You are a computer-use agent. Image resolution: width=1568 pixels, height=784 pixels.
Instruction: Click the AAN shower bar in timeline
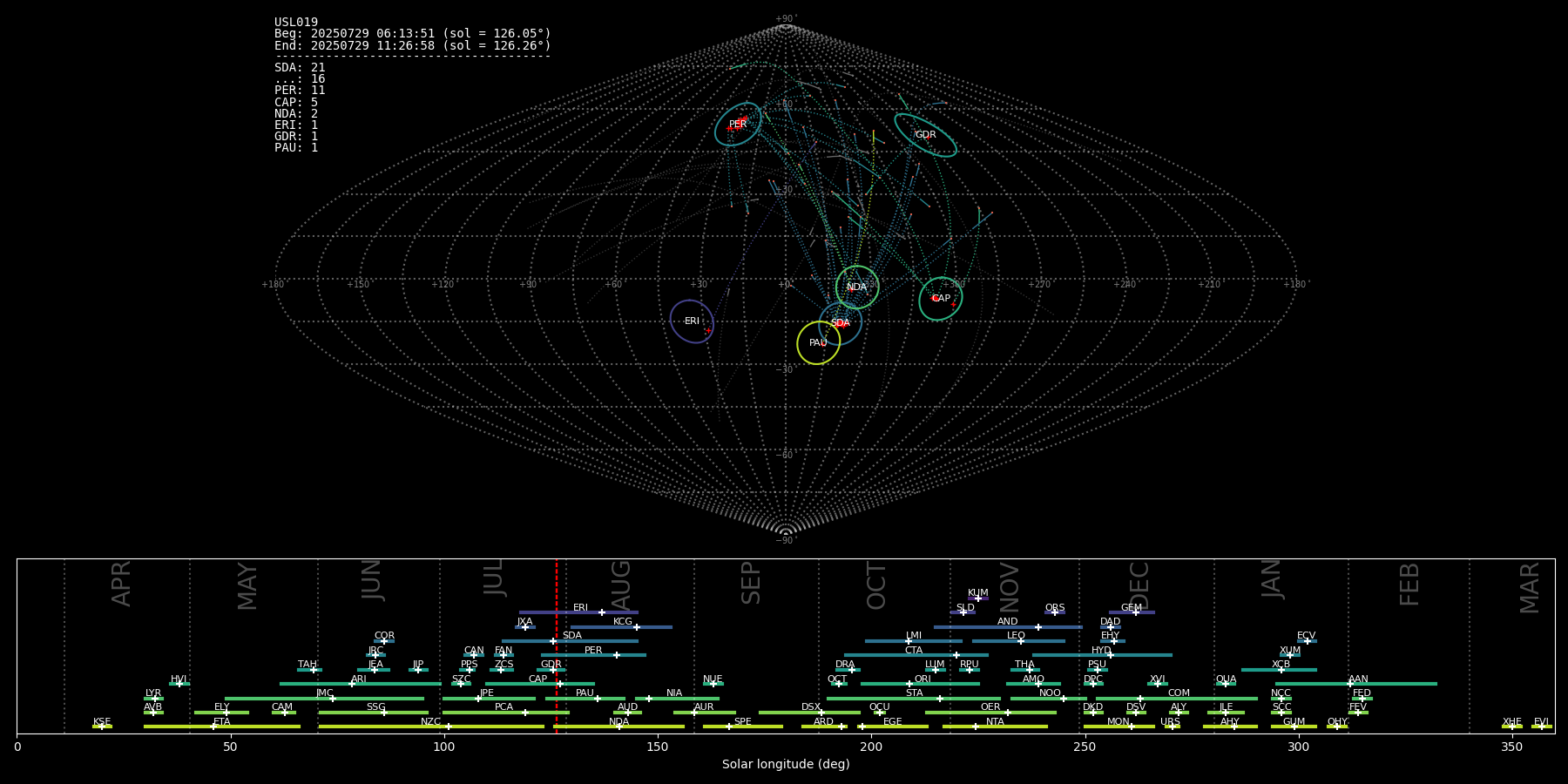1356,684
